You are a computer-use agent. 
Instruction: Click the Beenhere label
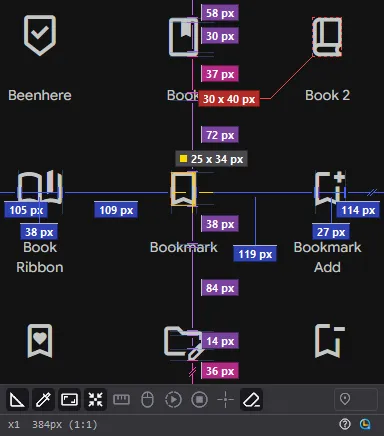pos(40,95)
